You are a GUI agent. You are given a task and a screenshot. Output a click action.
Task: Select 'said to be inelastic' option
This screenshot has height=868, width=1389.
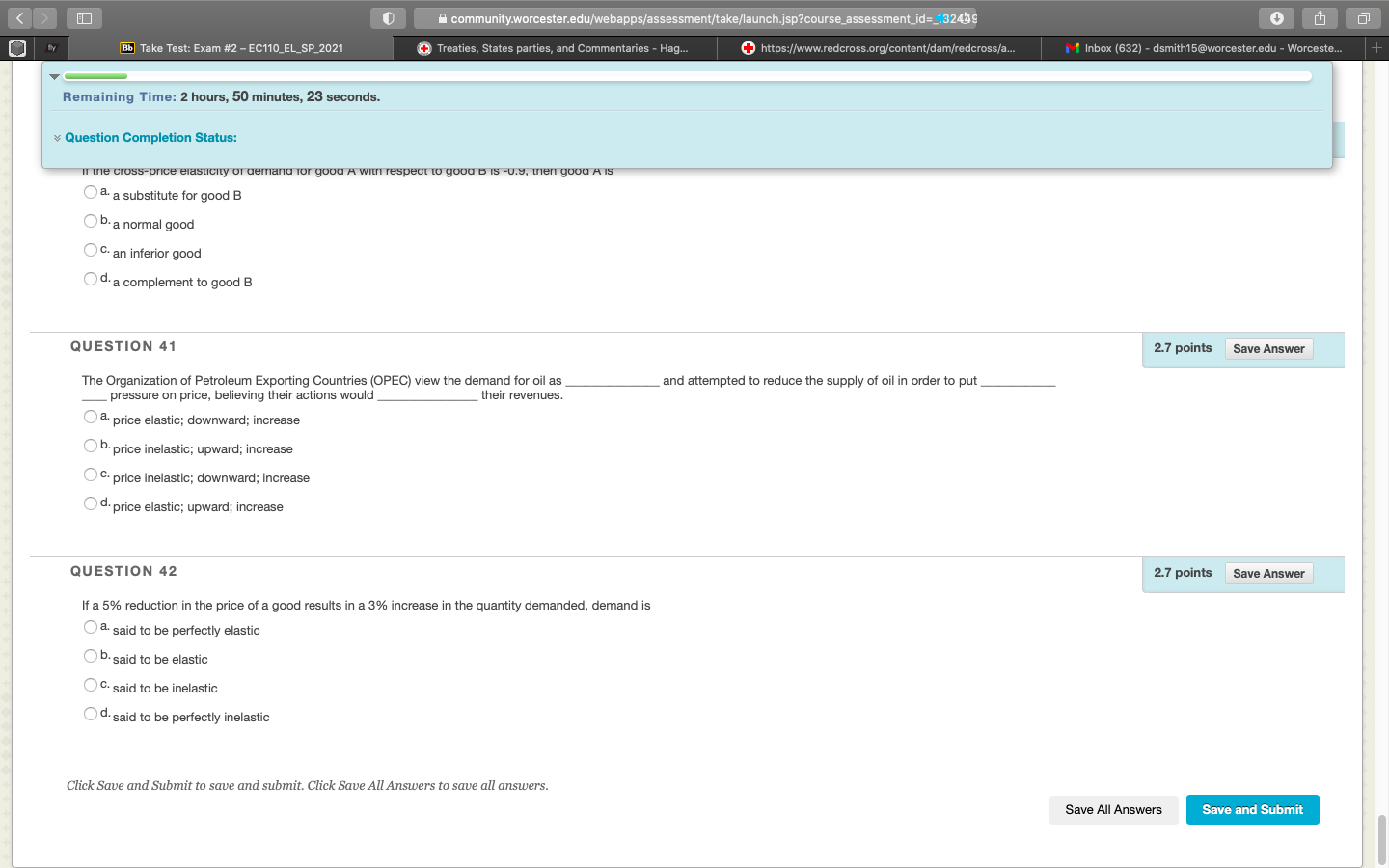91,685
